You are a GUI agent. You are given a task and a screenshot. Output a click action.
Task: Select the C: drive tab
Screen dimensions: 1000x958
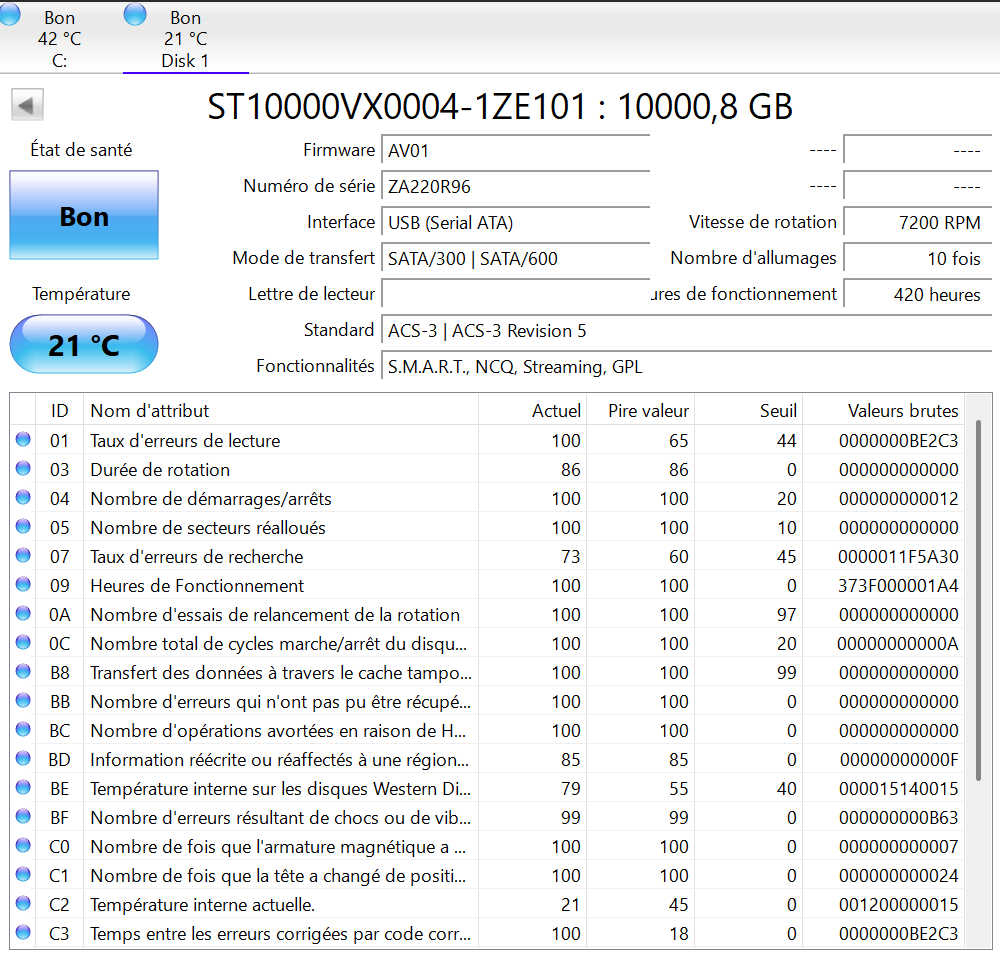click(x=59, y=38)
